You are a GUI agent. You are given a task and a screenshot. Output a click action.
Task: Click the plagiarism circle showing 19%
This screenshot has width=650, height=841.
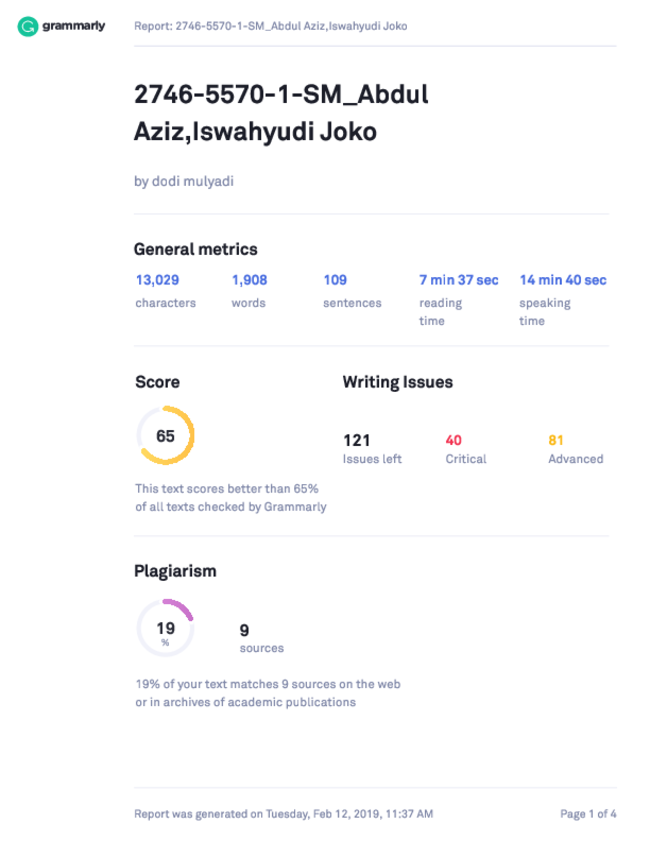(x=165, y=628)
